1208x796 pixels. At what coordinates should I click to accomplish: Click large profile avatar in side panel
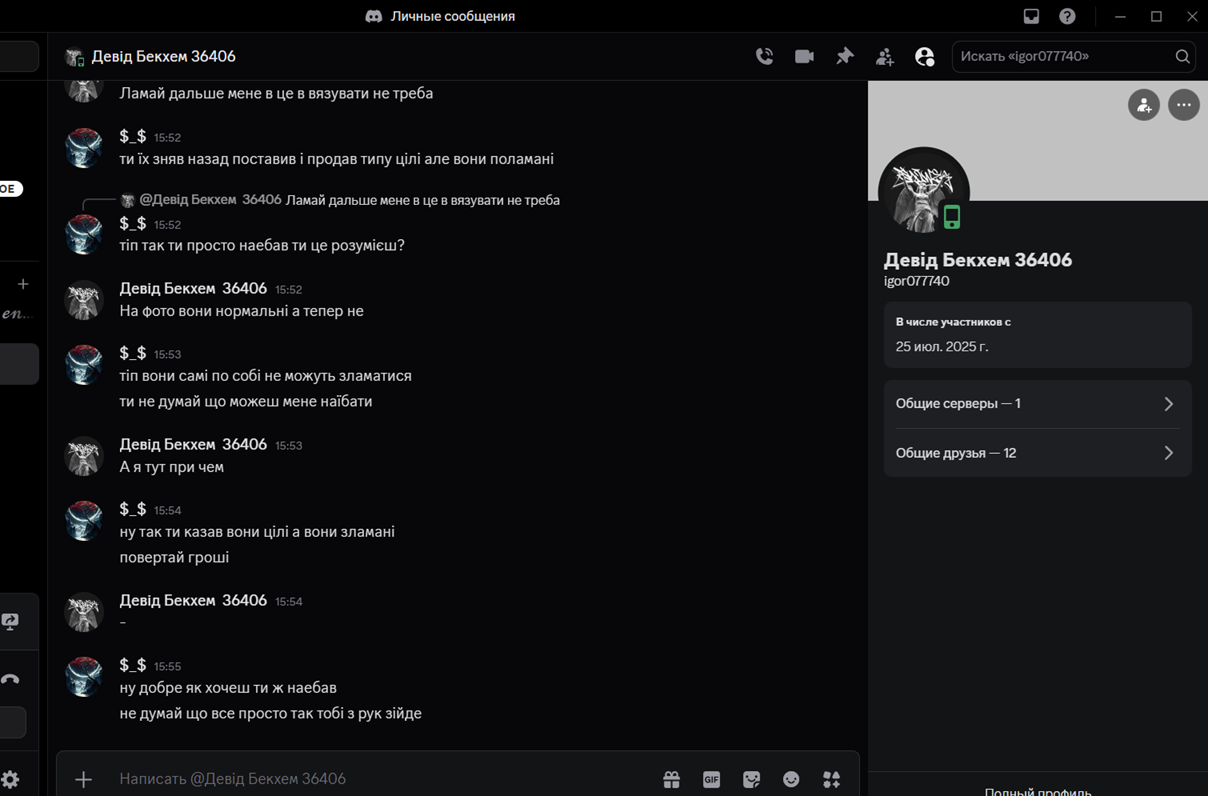(924, 193)
